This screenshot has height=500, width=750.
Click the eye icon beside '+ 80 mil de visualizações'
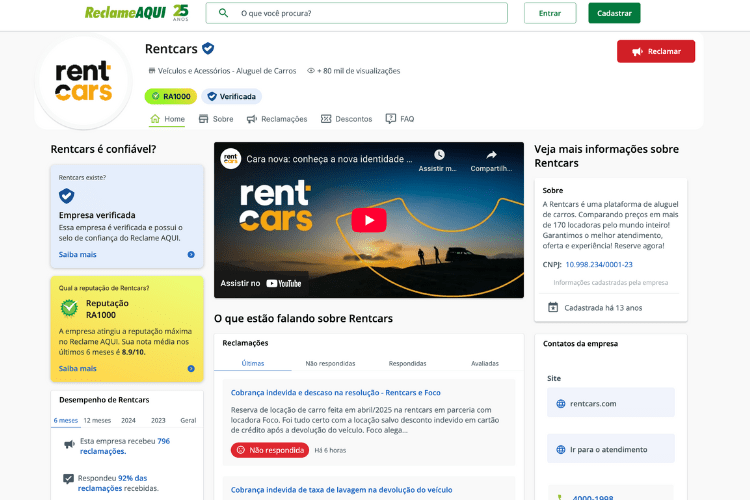coord(310,71)
